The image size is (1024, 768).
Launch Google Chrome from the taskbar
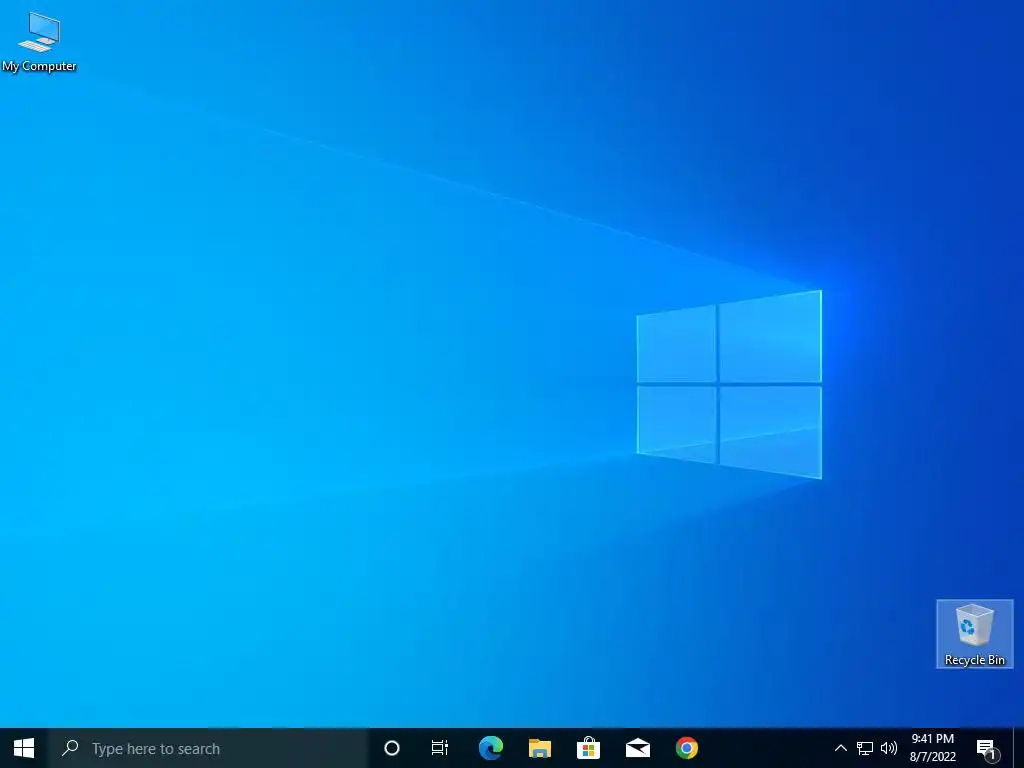[686, 748]
